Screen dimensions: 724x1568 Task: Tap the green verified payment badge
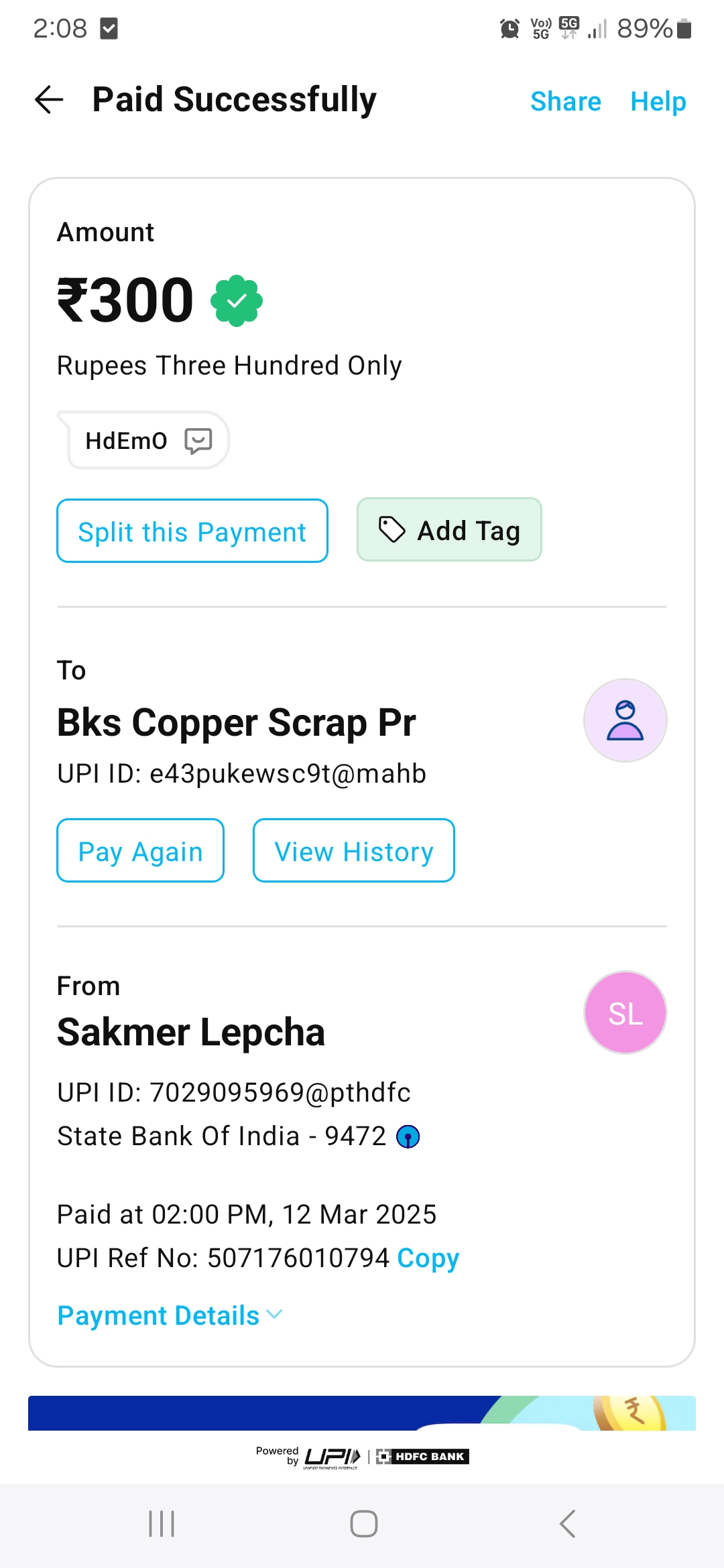coord(237,301)
